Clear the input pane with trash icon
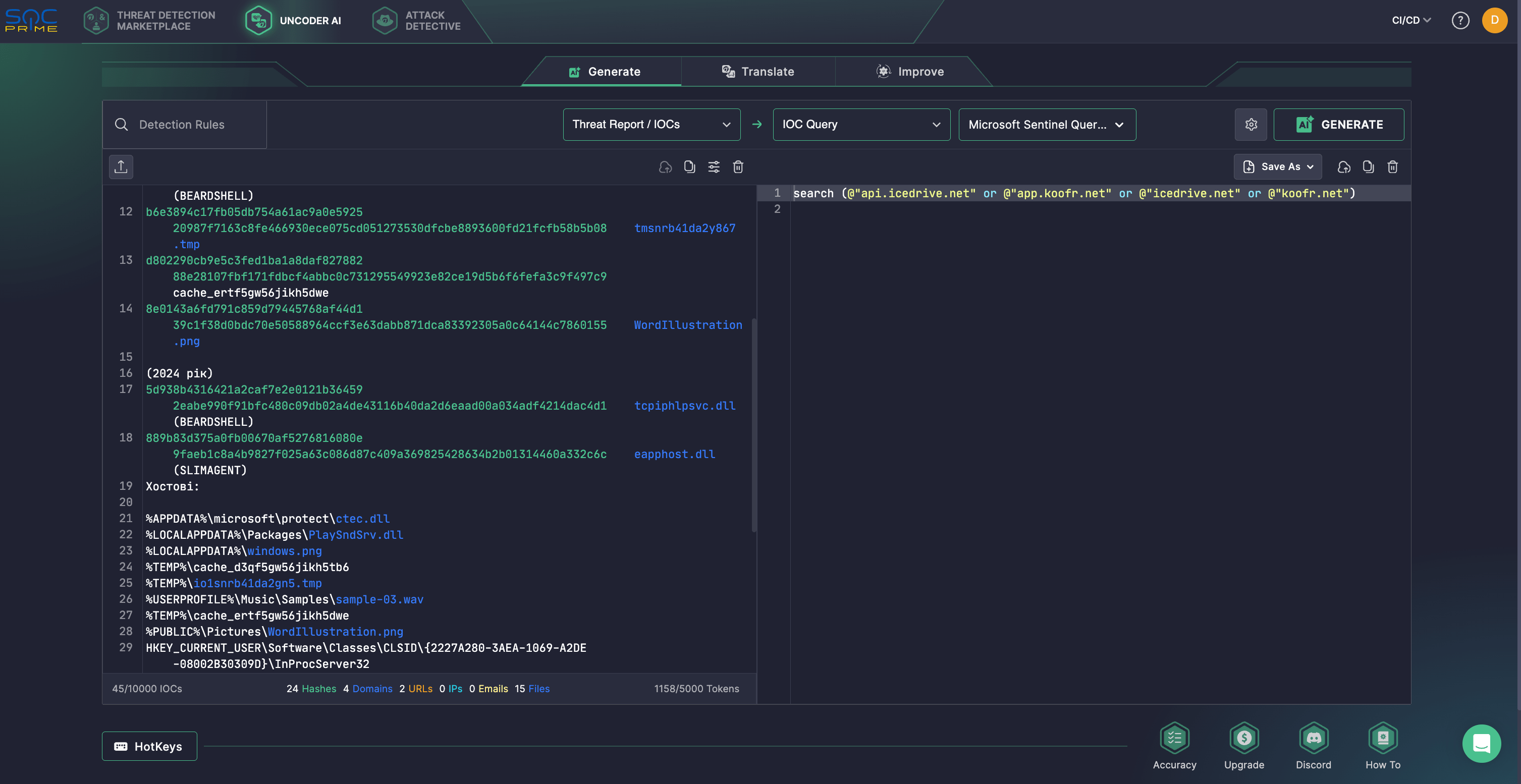 738,167
